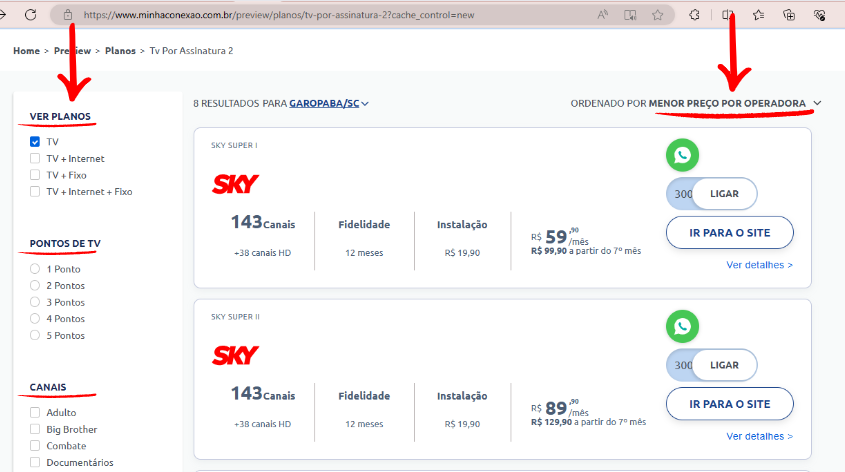Navigate to Home in the breadcrumb

tap(26, 50)
